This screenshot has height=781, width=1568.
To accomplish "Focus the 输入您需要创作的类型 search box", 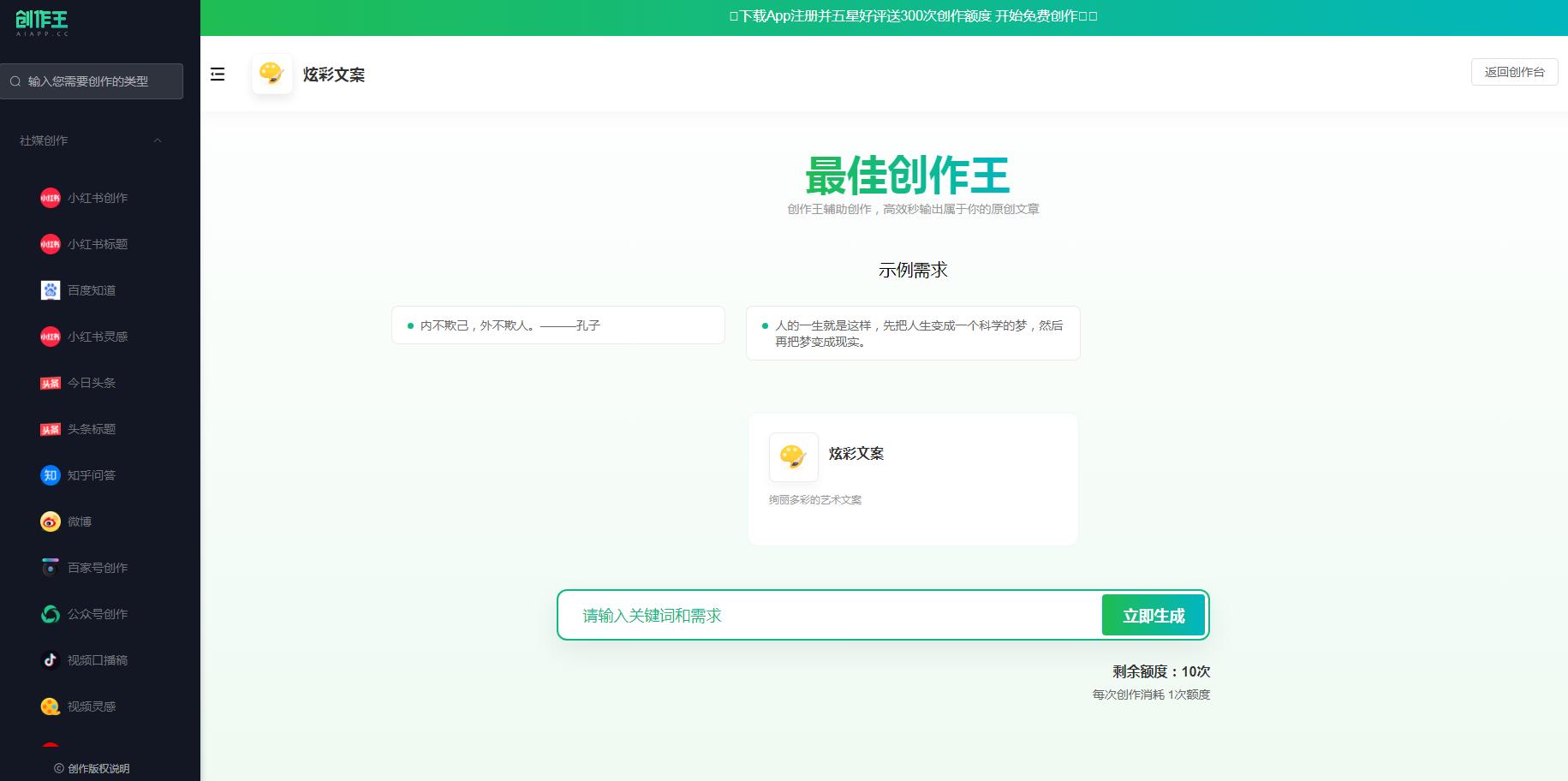I will [x=92, y=81].
